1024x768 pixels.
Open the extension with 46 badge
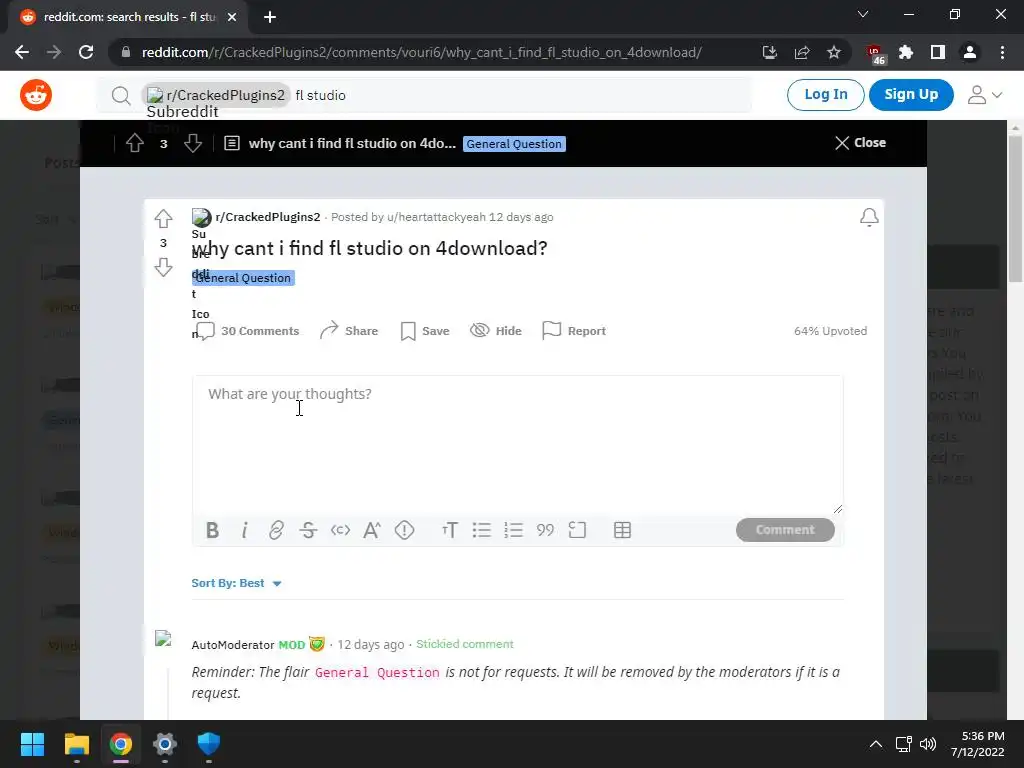(875, 54)
